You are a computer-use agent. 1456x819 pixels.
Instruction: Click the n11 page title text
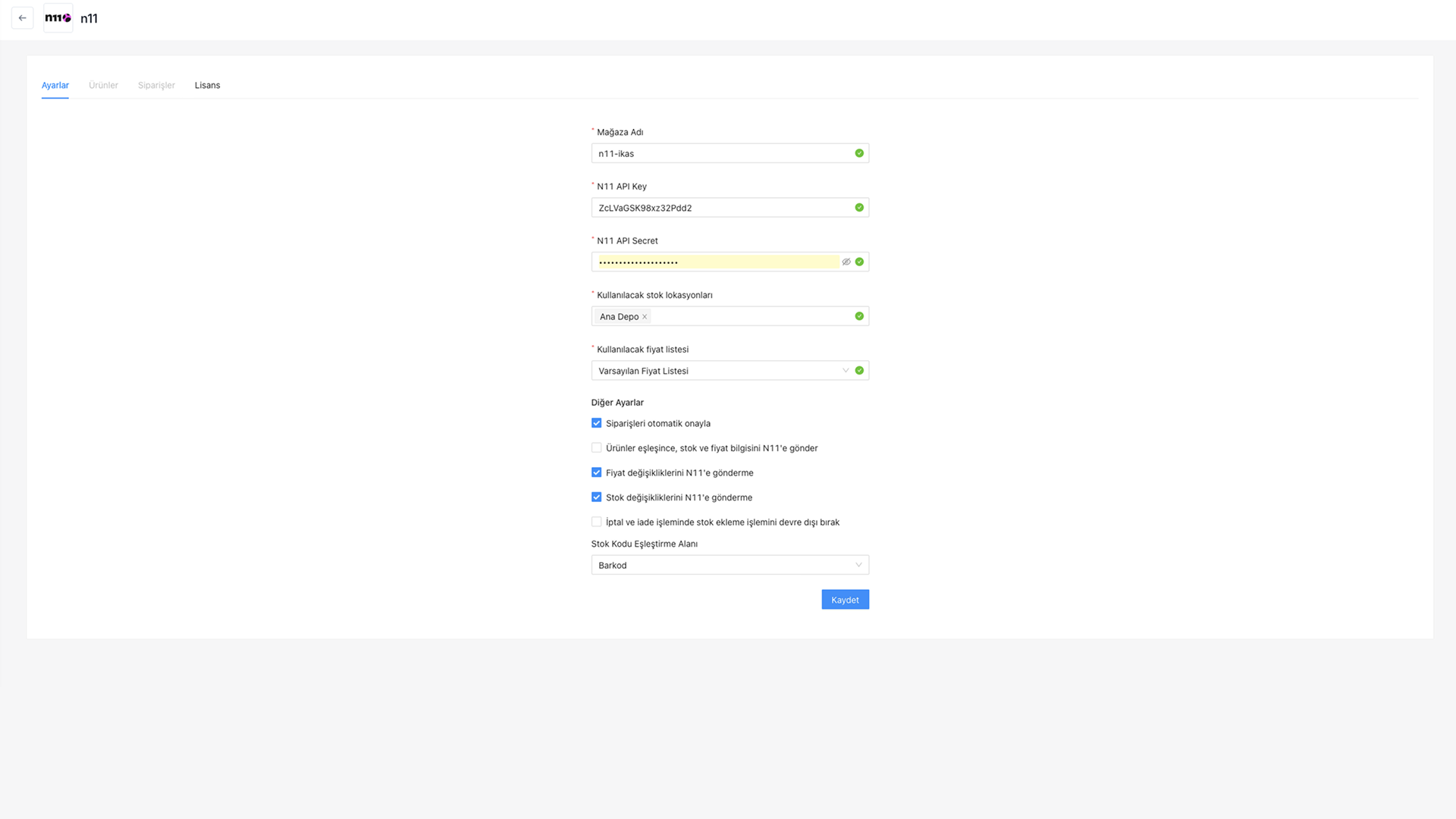point(89,18)
